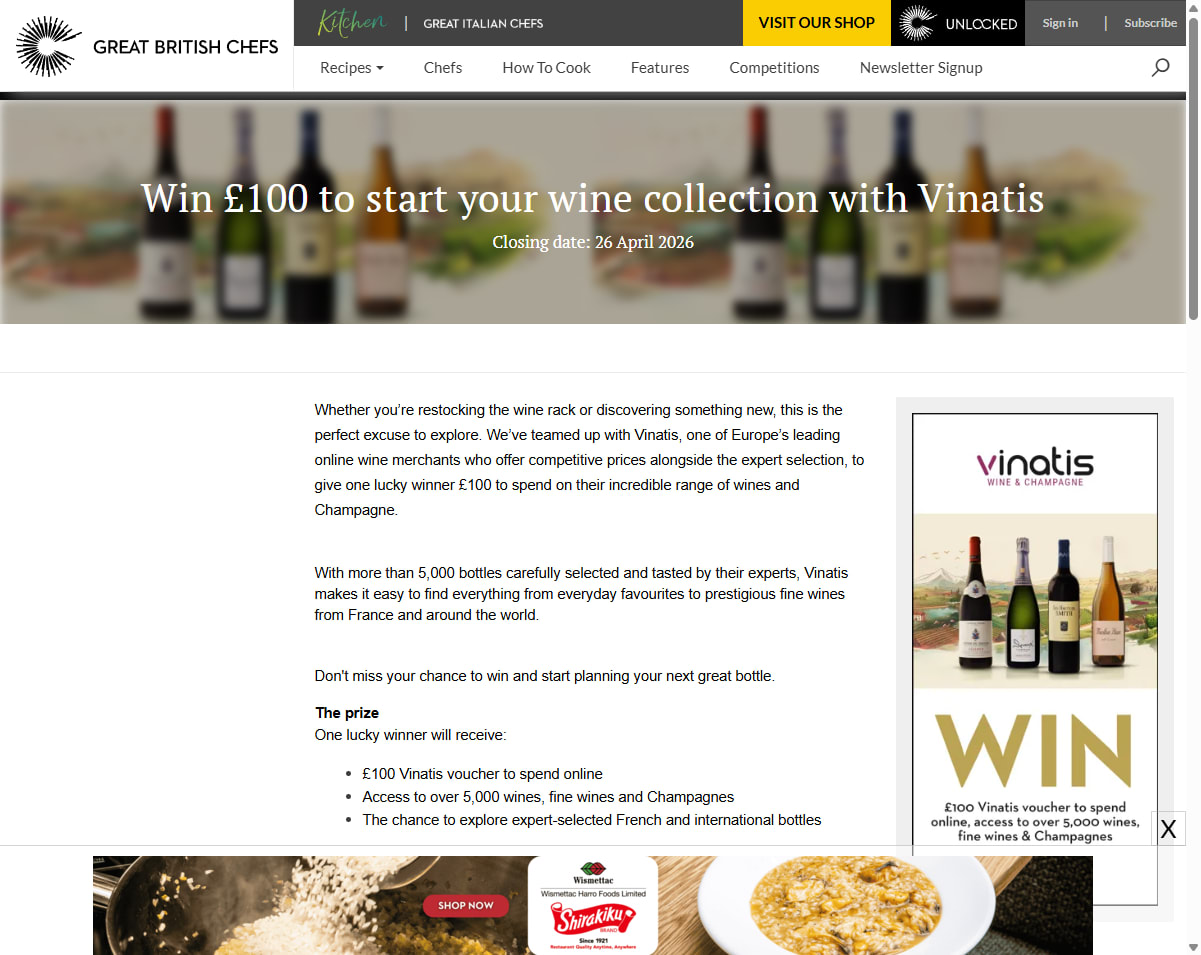This screenshot has height=955, width=1201.
Task: Open the Features menu
Action: click(660, 68)
